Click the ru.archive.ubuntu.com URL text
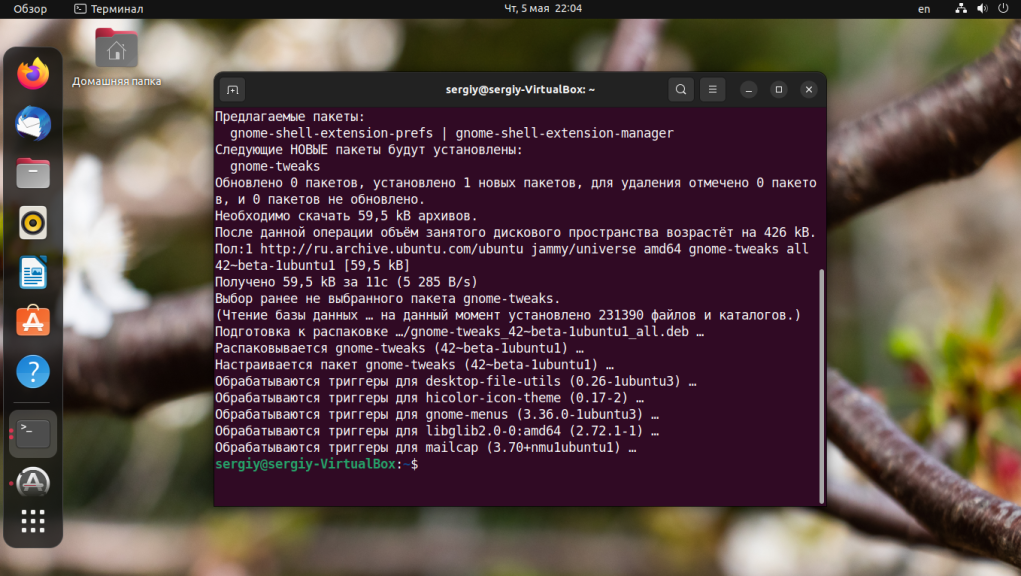The height and width of the screenshot is (576, 1021). (391, 249)
